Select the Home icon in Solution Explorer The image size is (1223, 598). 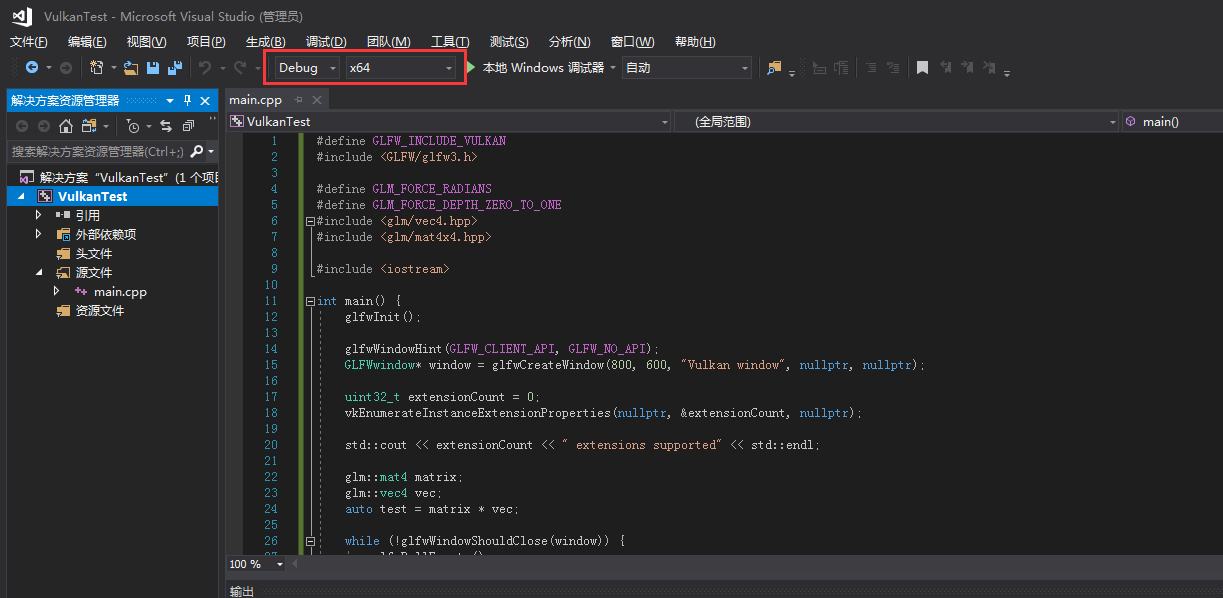click(66, 128)
